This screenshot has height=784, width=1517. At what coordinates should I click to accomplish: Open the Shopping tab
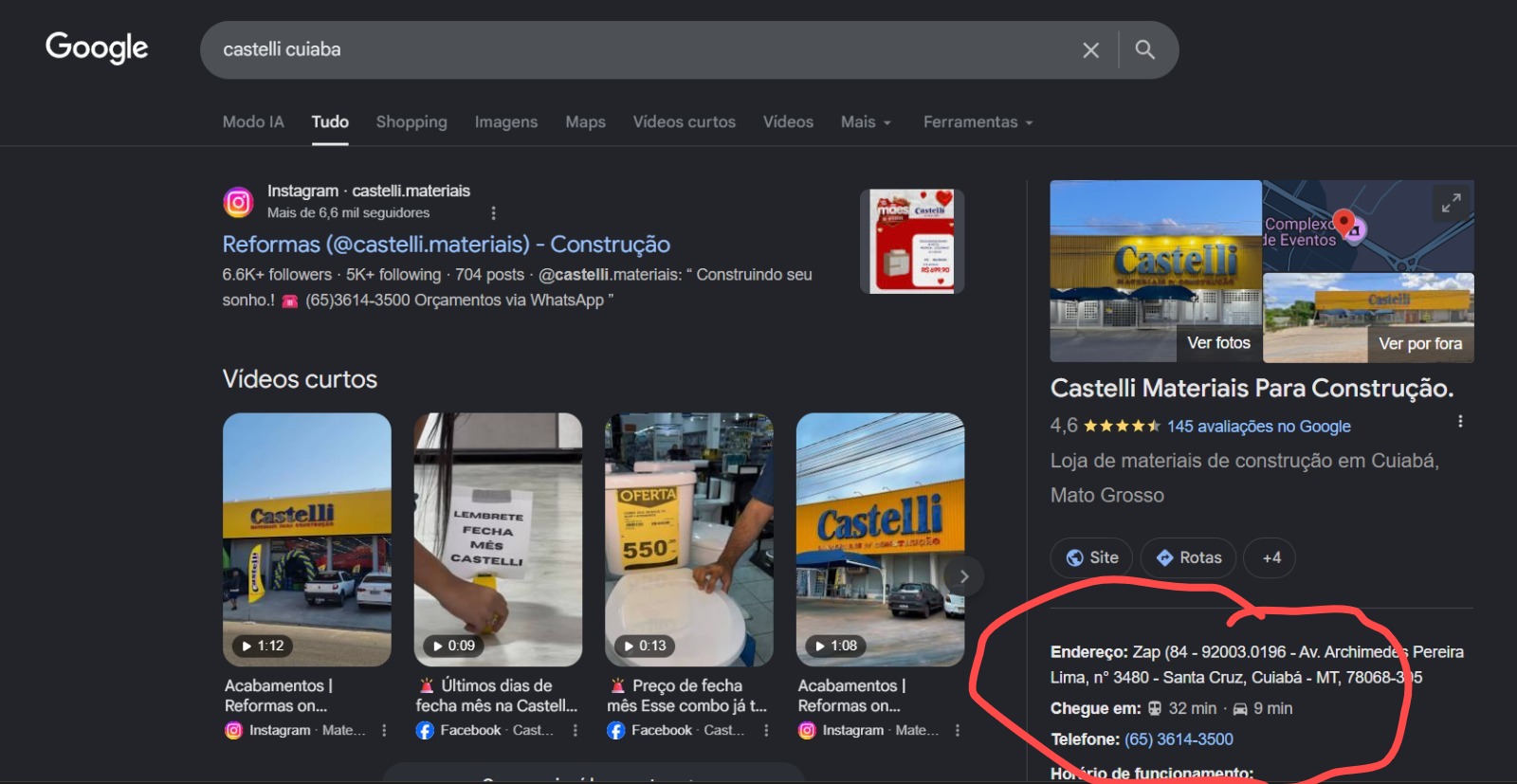pos(411,121)
